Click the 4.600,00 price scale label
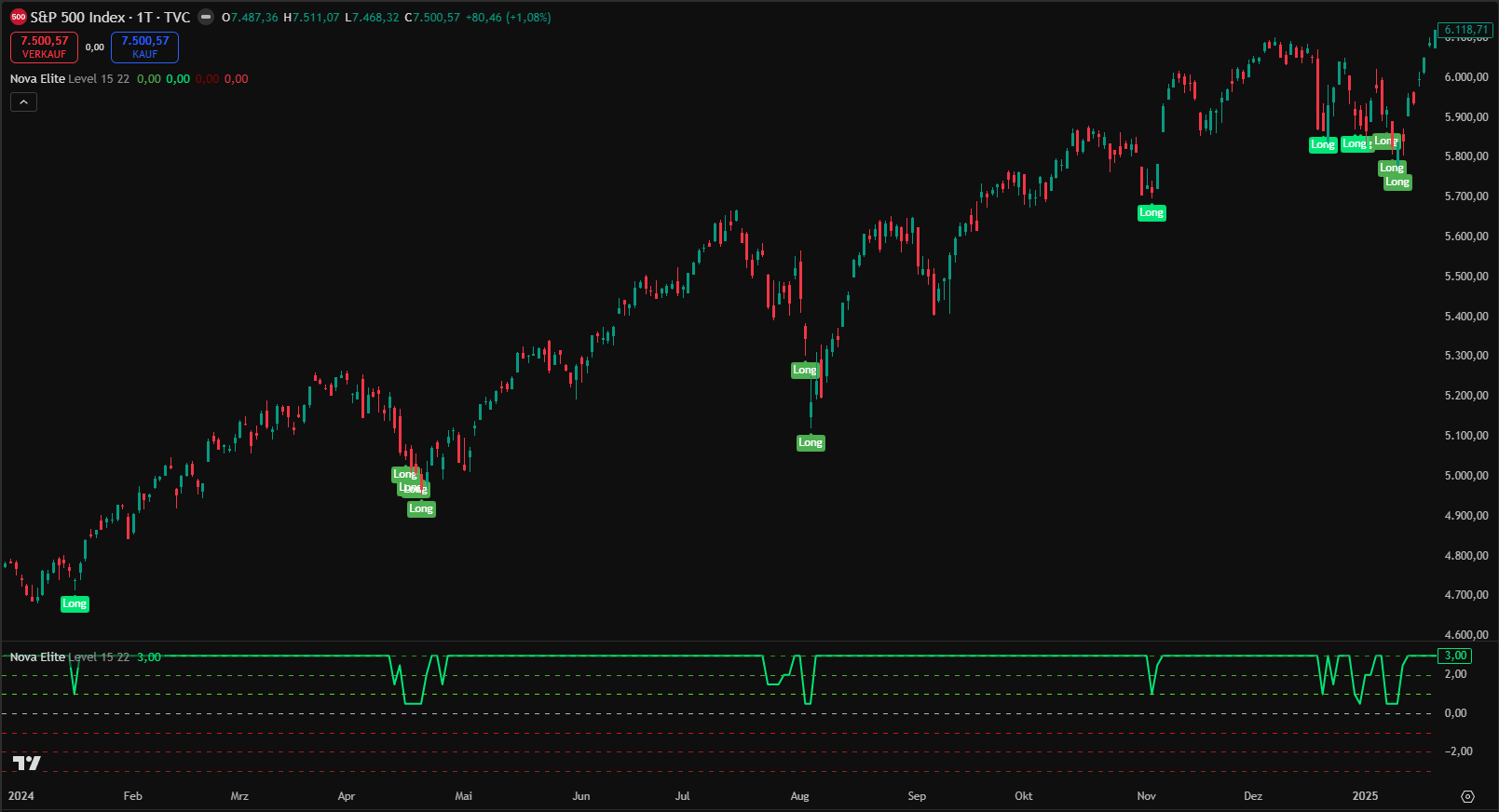The width and height of the screenshot is (1499, 812). 1466,635
